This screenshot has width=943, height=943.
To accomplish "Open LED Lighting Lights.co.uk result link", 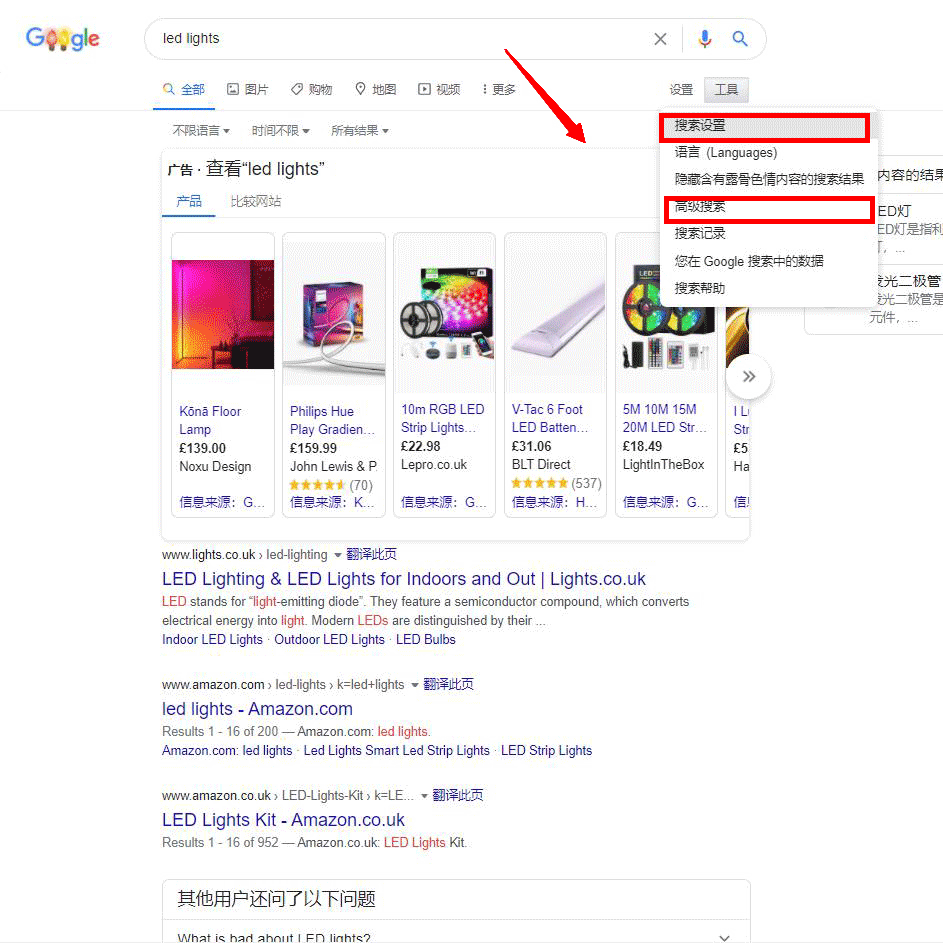I will pos(403,579).
